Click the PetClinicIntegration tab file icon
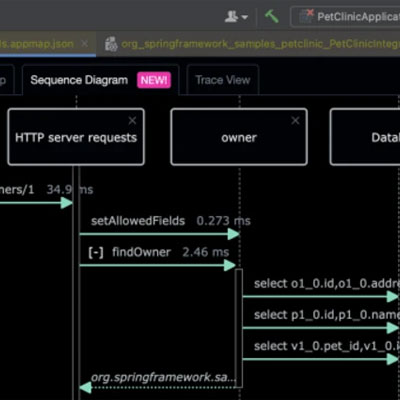Screen dimensions: 400x400 111,44
